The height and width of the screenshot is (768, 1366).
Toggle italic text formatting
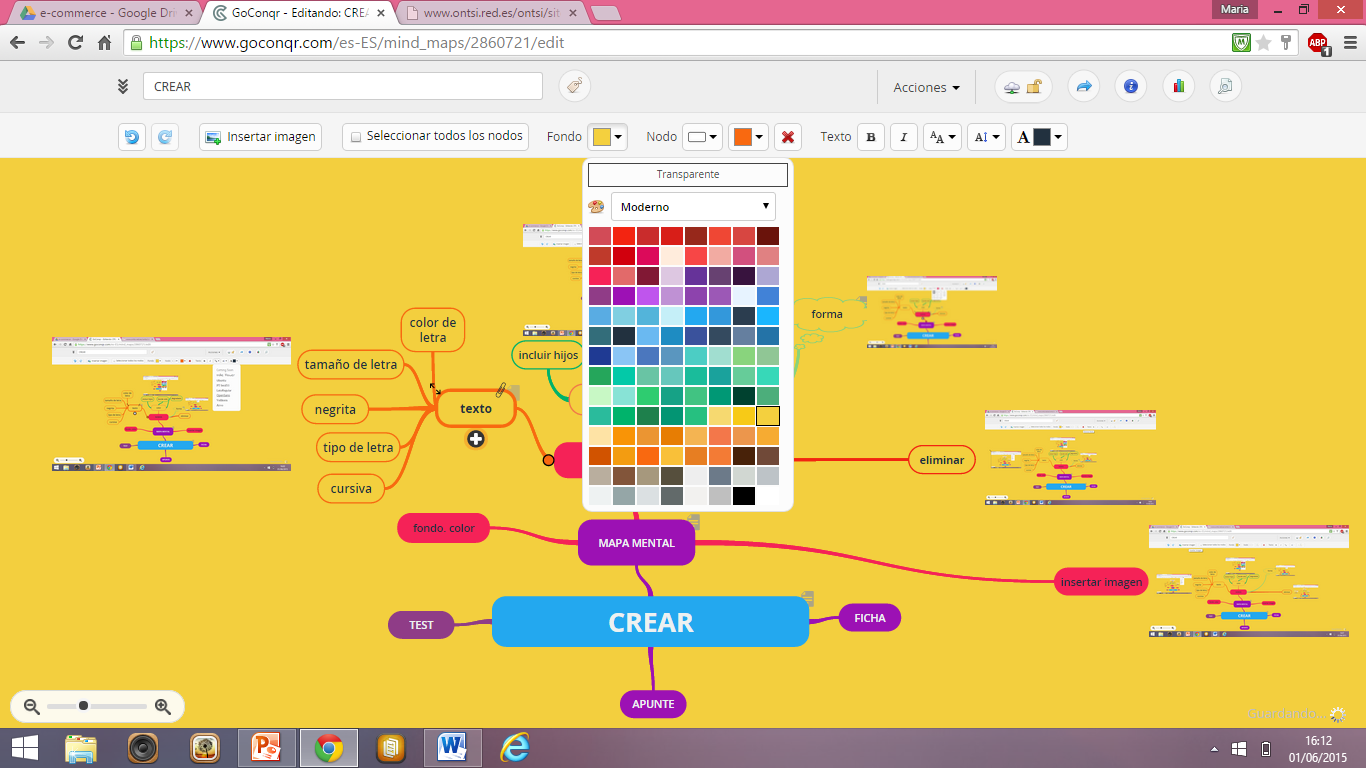point(904,137)
